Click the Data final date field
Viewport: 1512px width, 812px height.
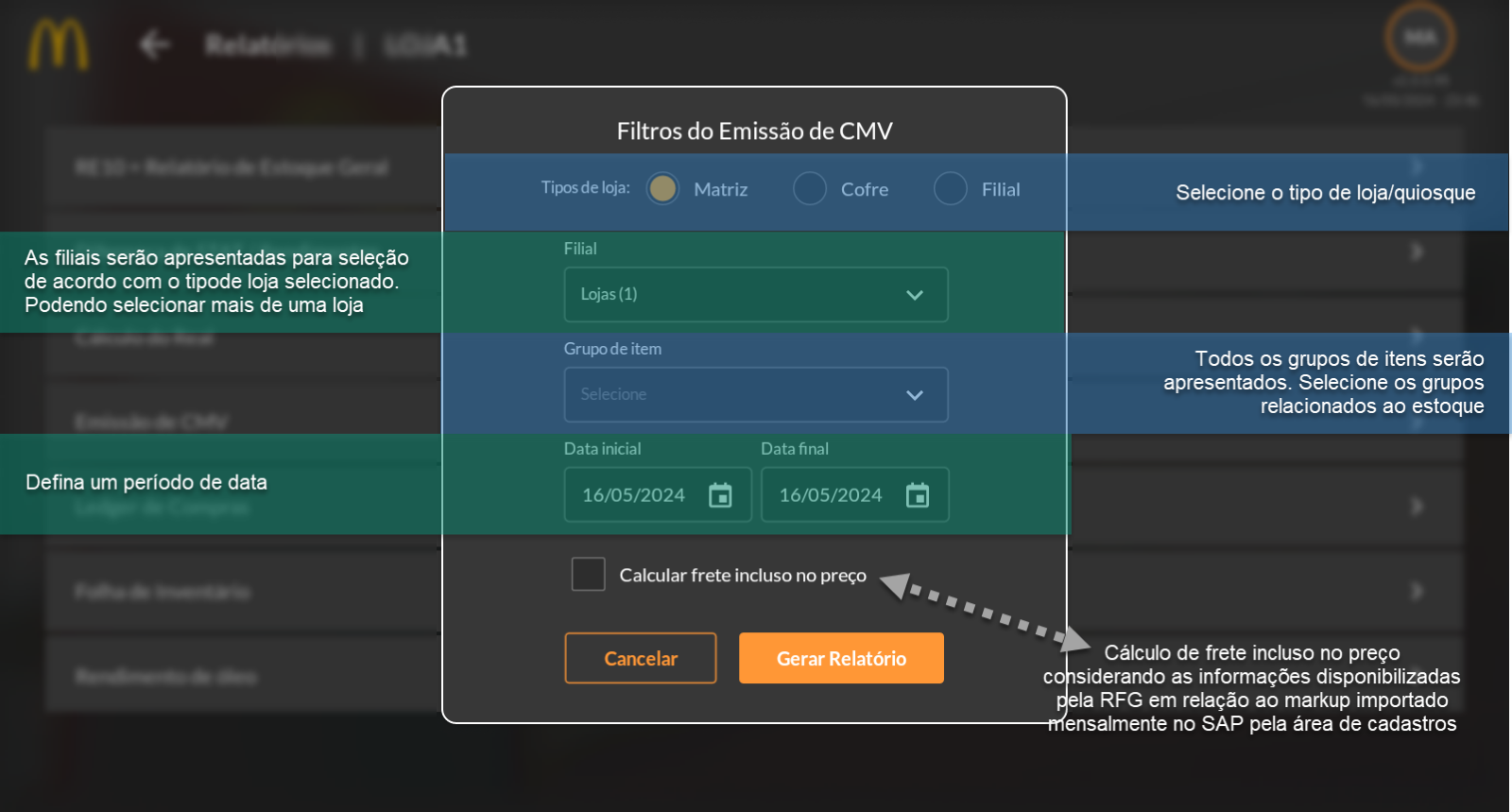[x=854, y=494]
